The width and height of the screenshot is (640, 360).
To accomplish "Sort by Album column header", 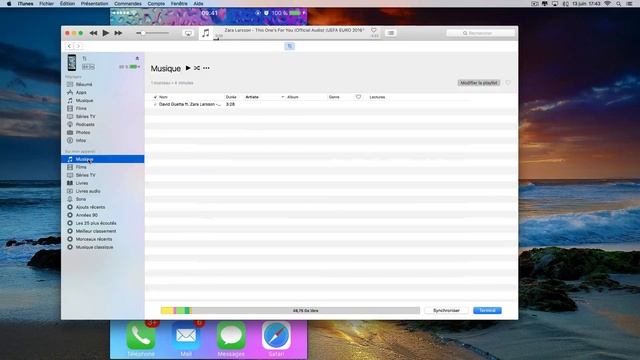I will pos(293,97).
